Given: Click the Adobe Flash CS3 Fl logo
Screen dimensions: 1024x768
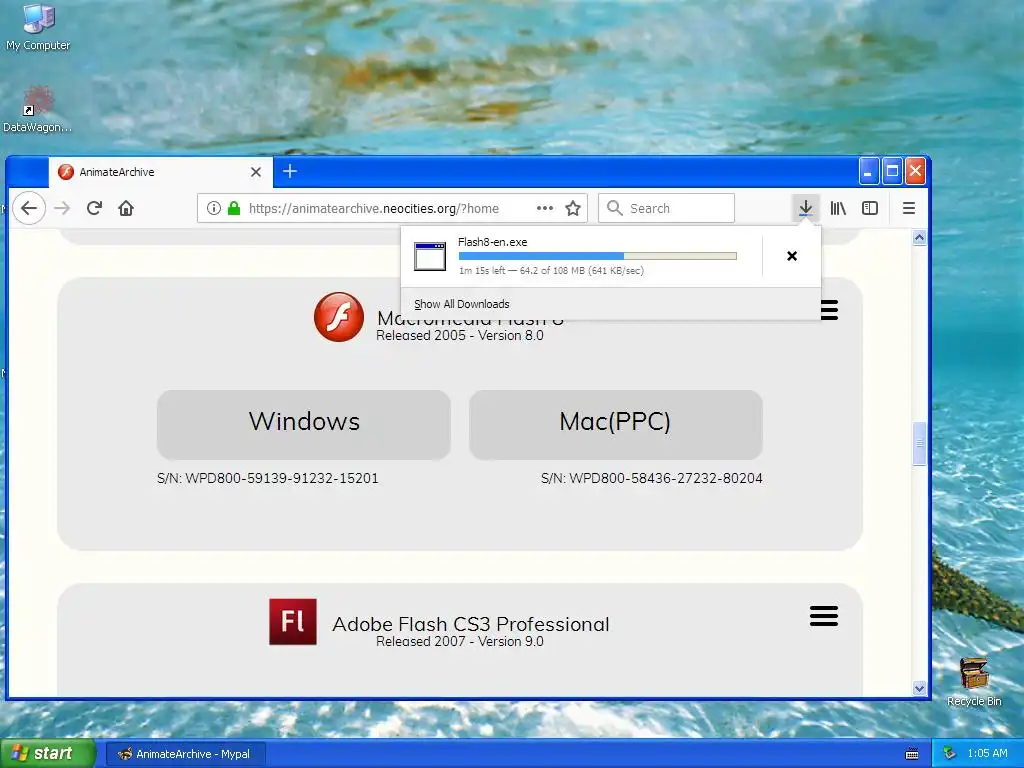Looking at the screenshot, I should click(x=293, y=622).
